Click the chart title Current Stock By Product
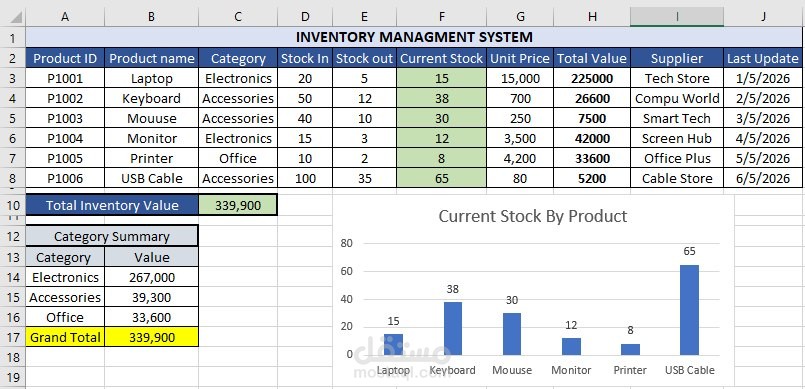The height and width of the screenshot is (389, 805). pyautogui.click(x=532, y=216)
